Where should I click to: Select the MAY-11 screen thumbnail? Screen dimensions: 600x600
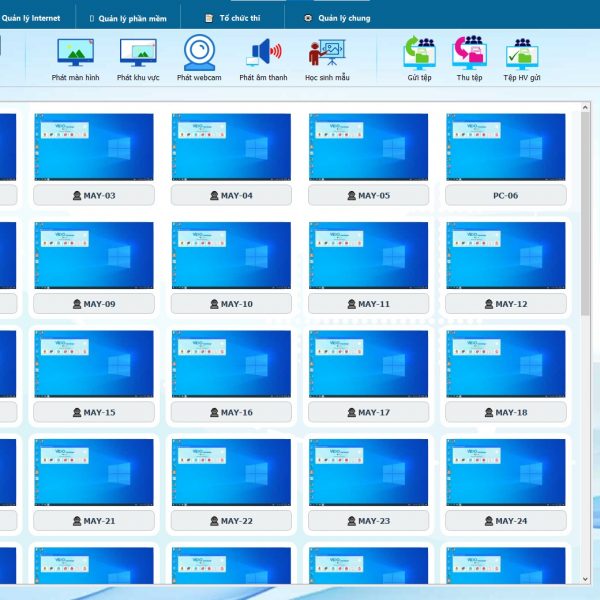point(368,255)
